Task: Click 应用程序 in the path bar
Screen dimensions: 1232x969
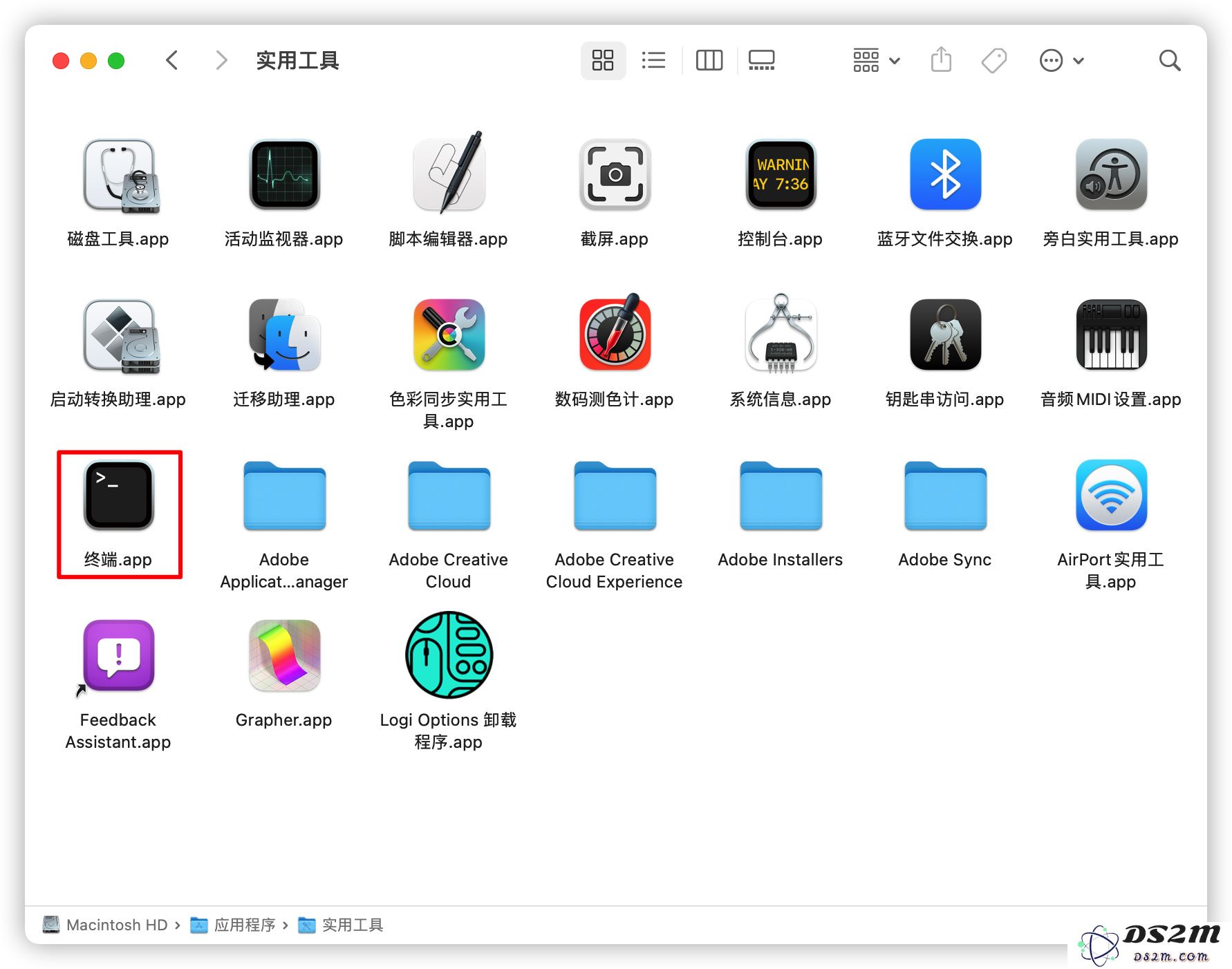Action: point(234,925)
